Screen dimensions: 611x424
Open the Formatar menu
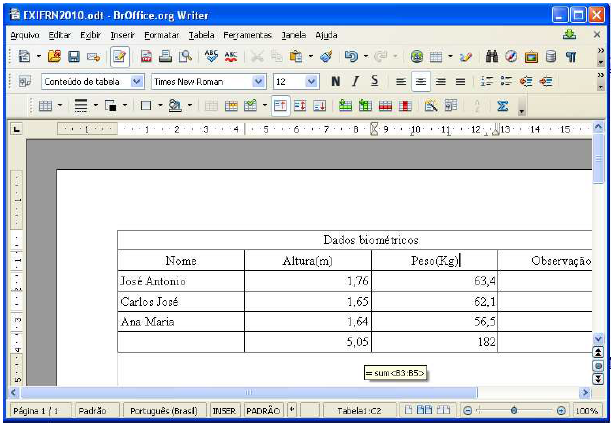(160, 34)
